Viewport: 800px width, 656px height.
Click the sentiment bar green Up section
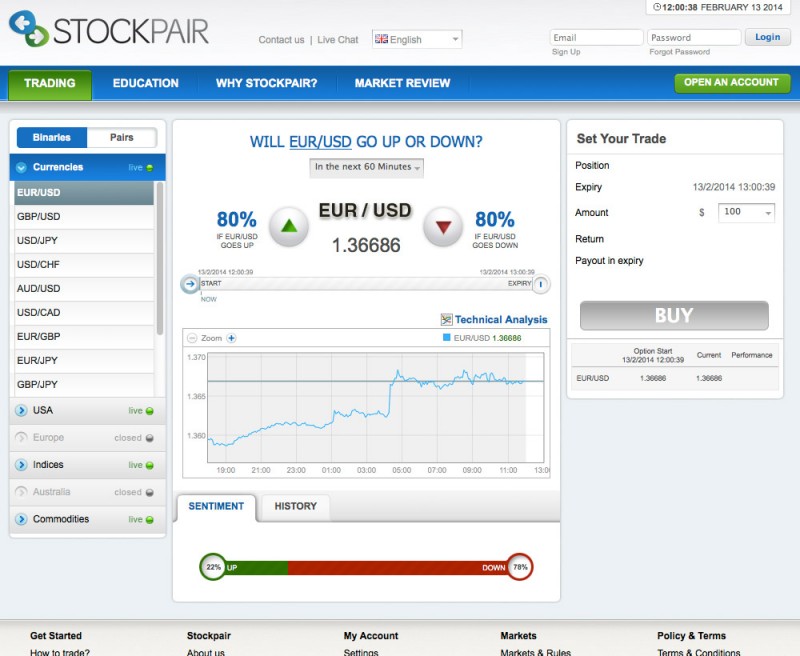pyautogui.click(x=257, y=567)
